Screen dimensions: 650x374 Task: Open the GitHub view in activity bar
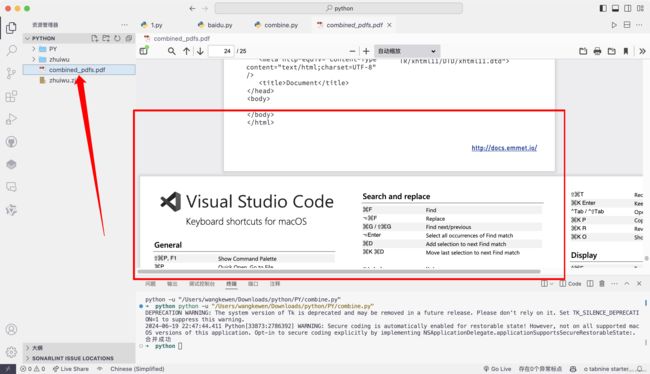point(11,142)
